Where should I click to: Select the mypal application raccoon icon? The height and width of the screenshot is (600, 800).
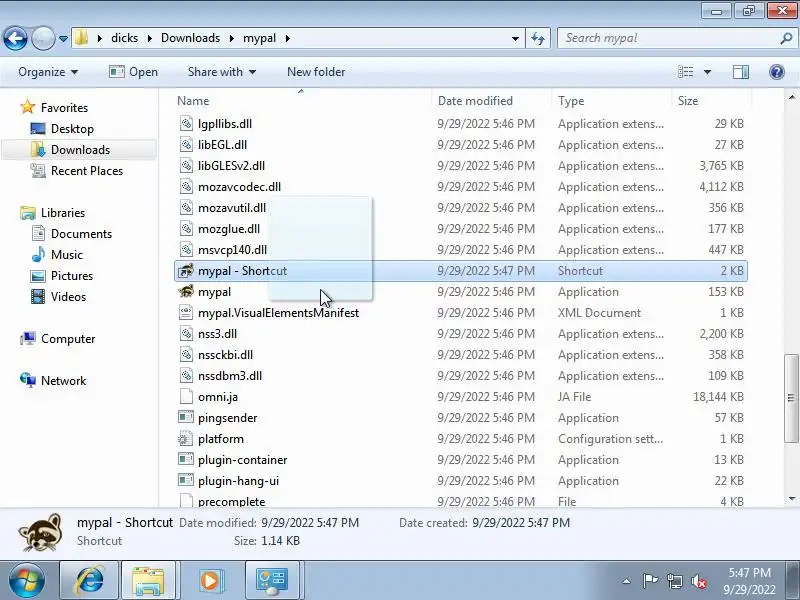(186, 291)
